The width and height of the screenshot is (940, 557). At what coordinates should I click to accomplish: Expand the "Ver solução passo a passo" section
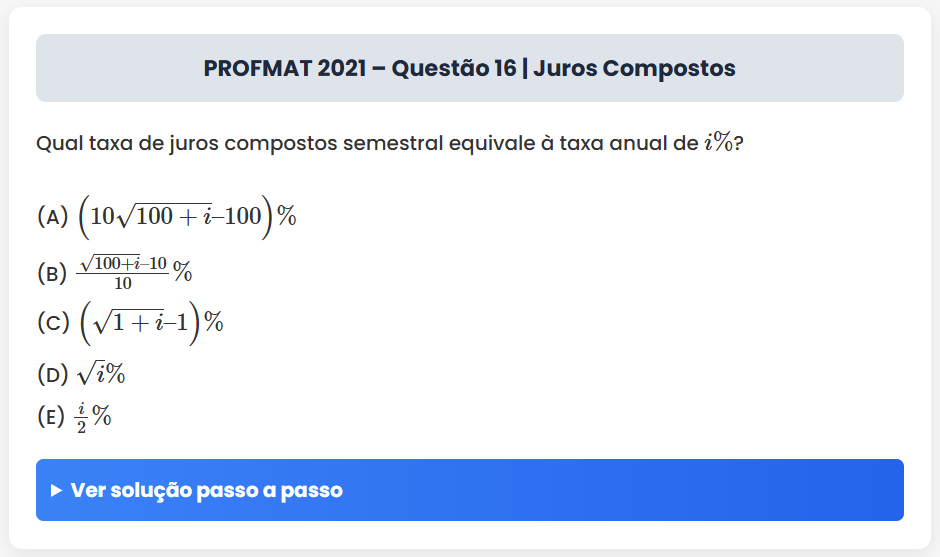point(469,490)
